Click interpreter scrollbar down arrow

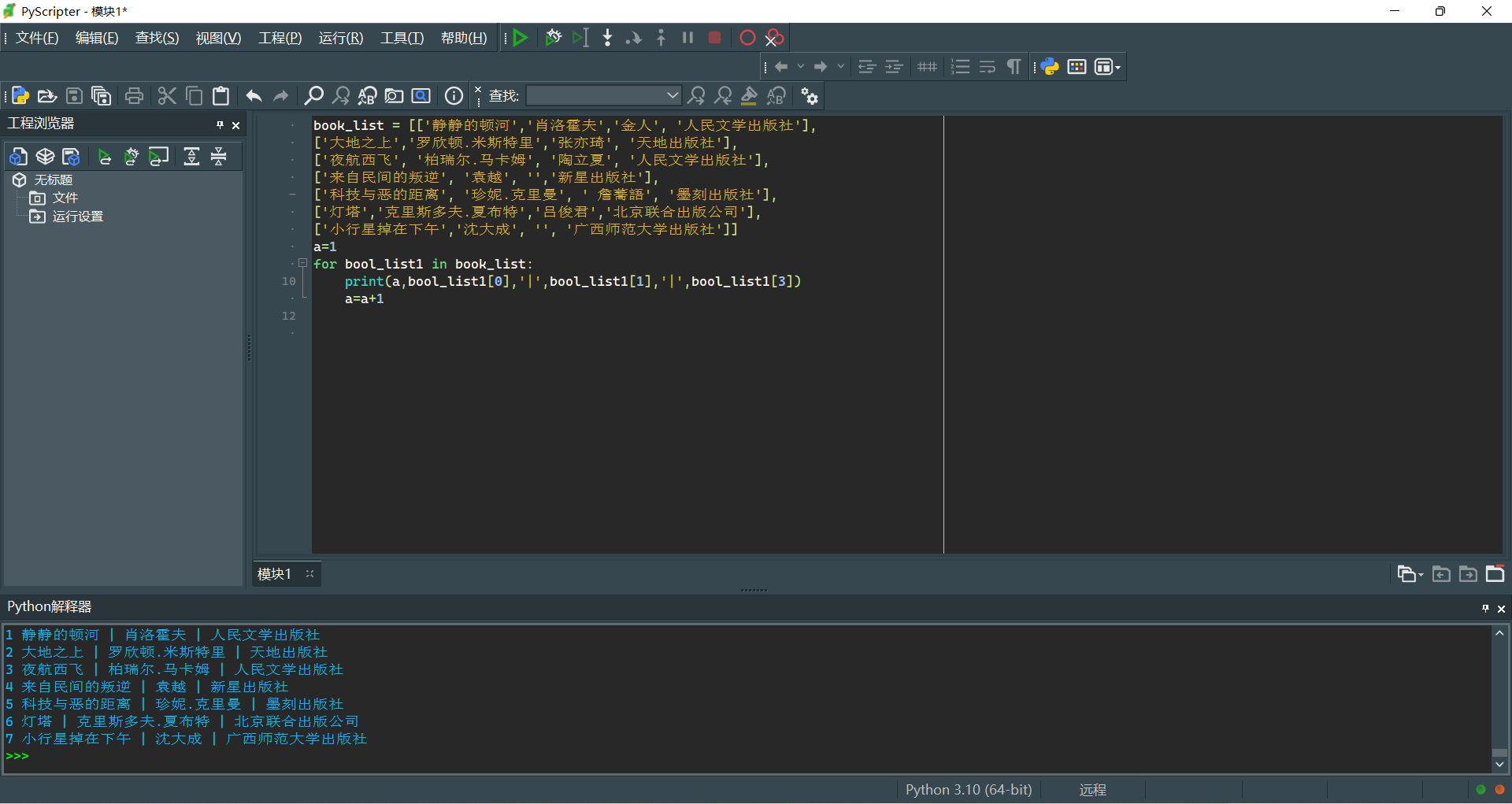click(x=1499, y=764)
